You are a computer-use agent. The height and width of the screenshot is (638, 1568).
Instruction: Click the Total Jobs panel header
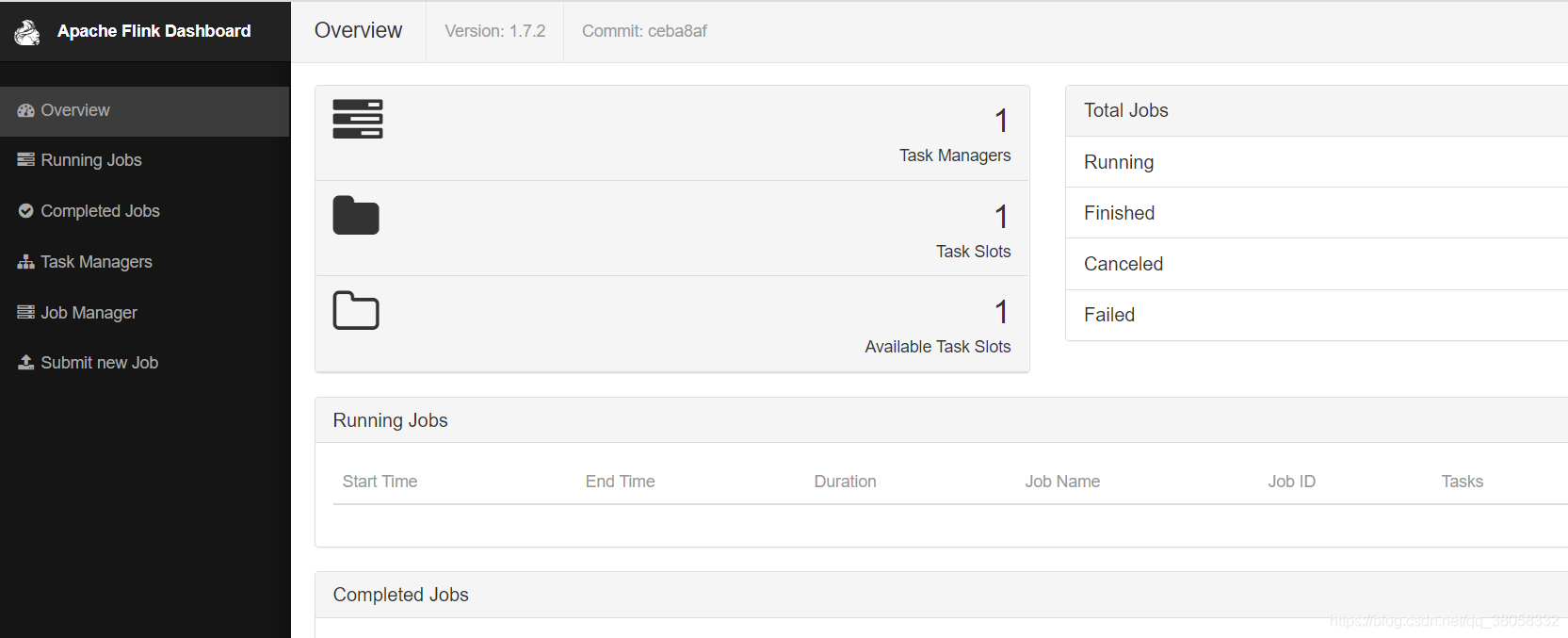(1317, 110)
